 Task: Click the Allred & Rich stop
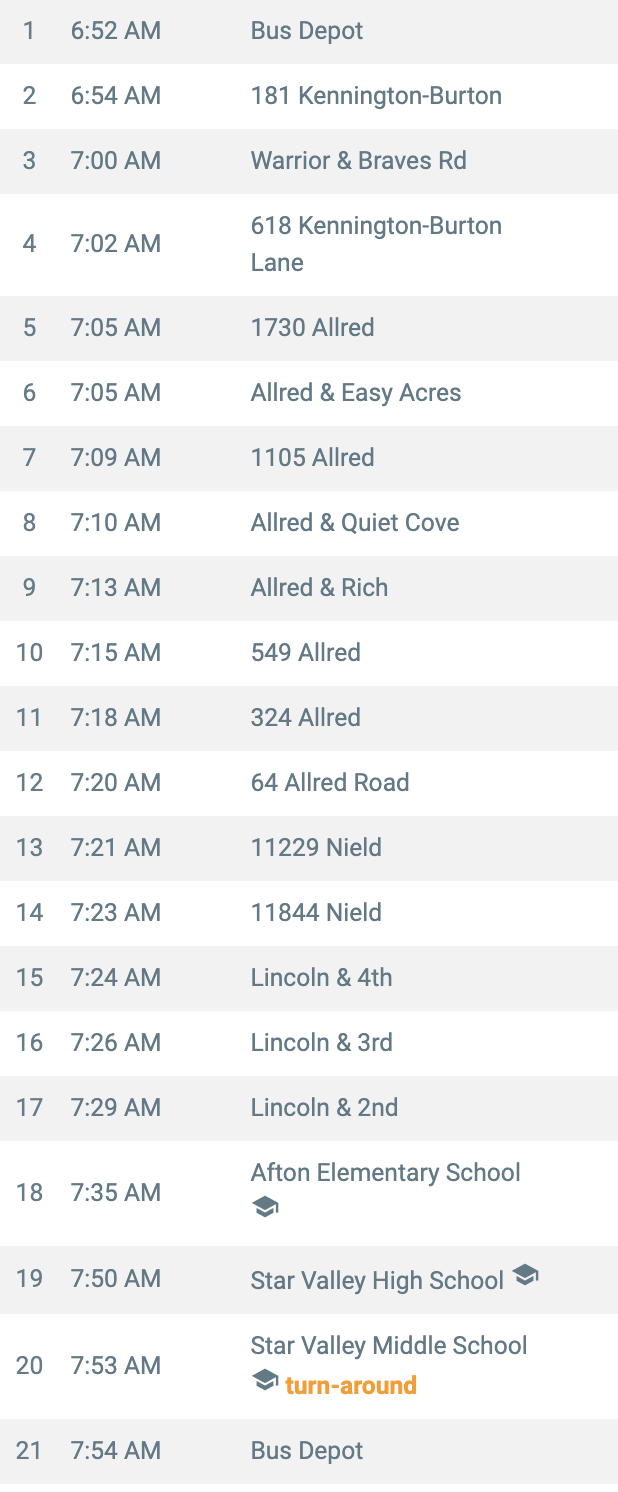pyautogui.click(x=309, y=588)
